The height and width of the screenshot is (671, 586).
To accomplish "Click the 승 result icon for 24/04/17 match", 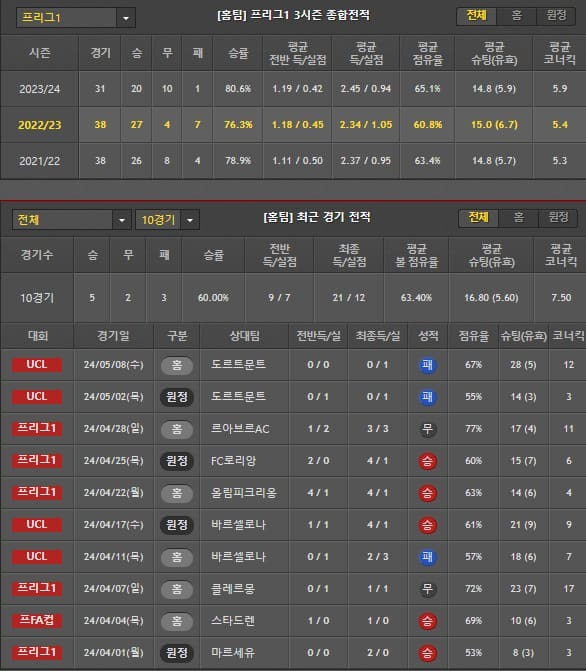I will coord(427,525).
